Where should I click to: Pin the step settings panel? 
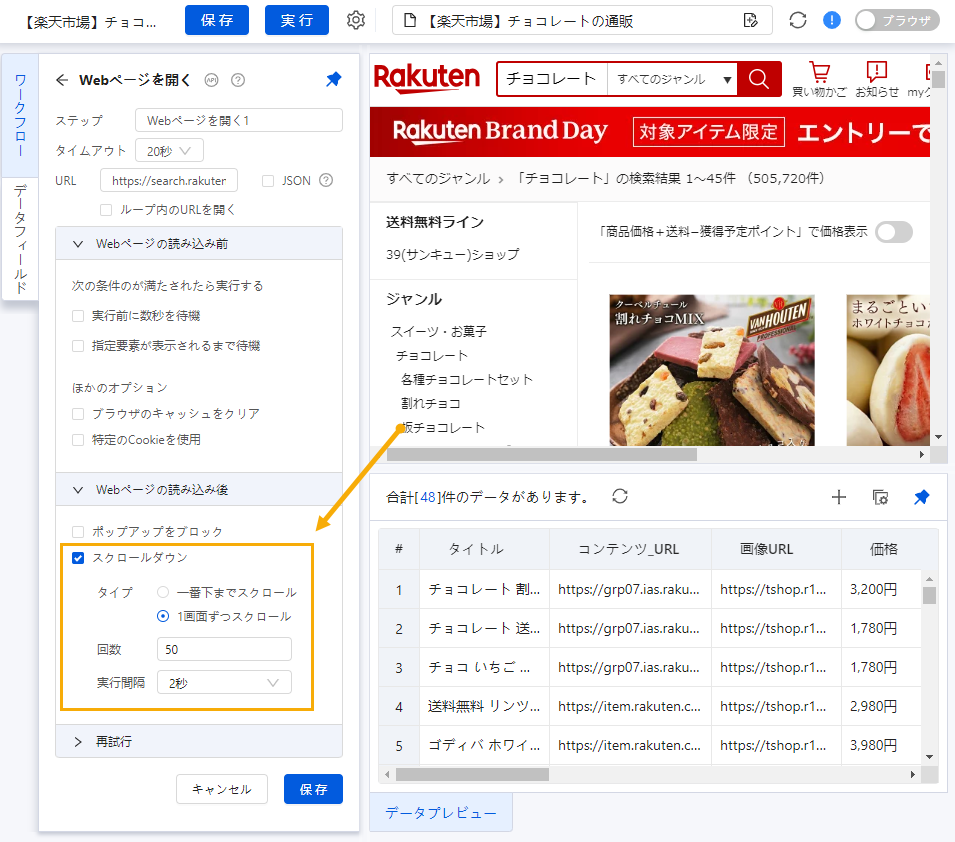tap(334, 79)
